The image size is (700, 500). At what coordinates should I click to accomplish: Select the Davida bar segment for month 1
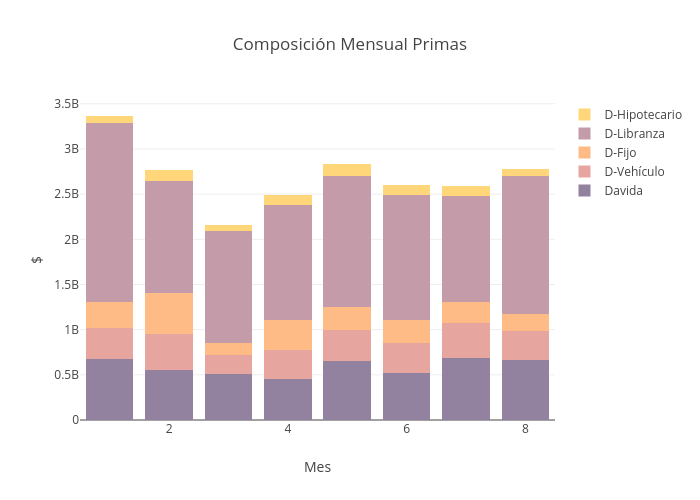[x=109, y=389]
